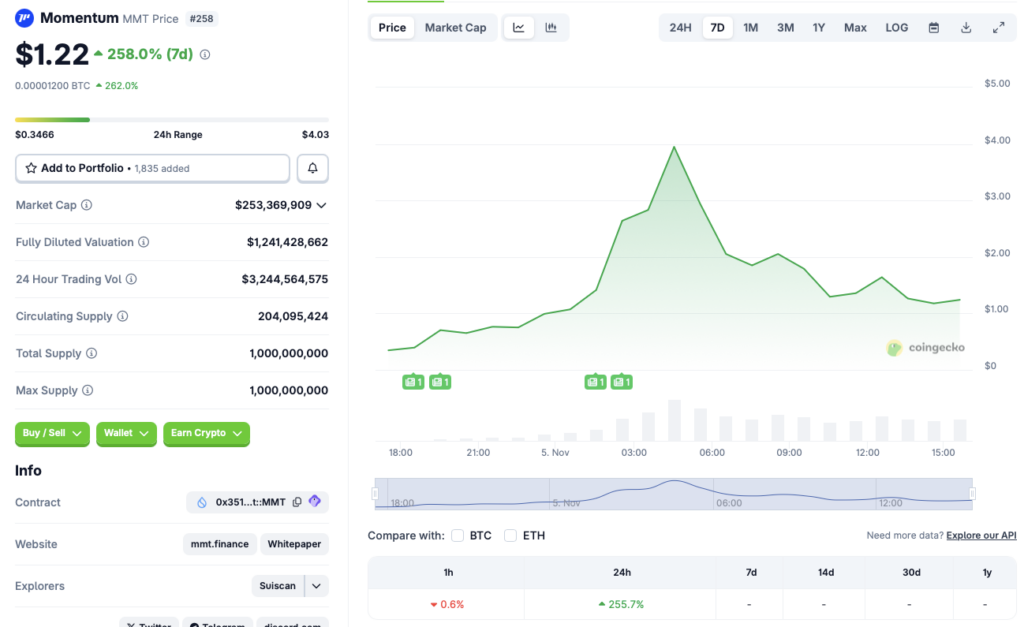Select the line chart icon
This screenshot has height=627, width=1024.
518,27
